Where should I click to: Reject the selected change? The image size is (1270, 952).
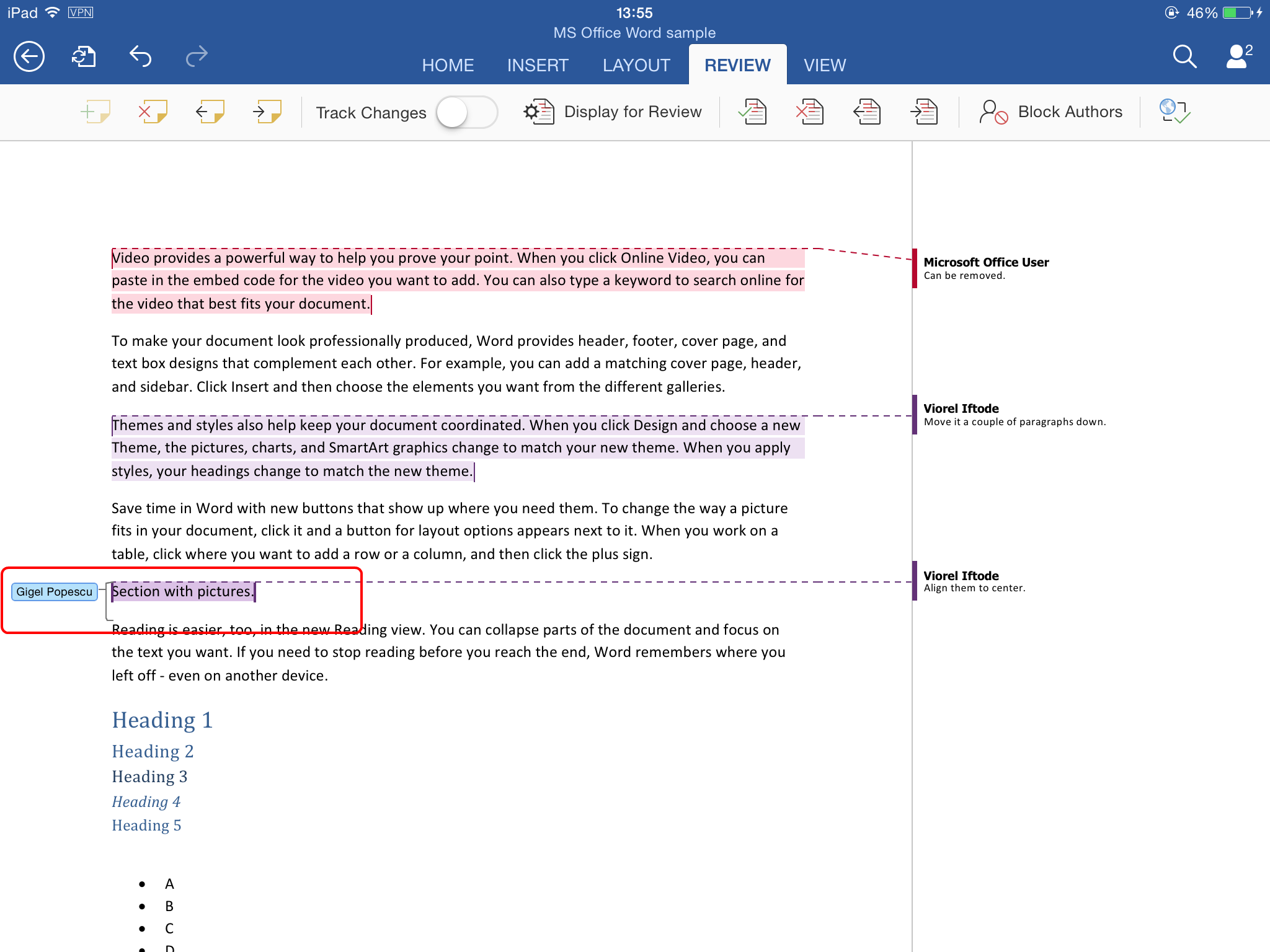pos(809,112)
